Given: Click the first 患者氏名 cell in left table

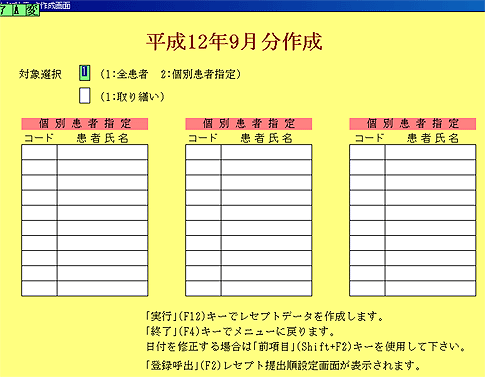Looking at the screenshot, I should 102,152.
